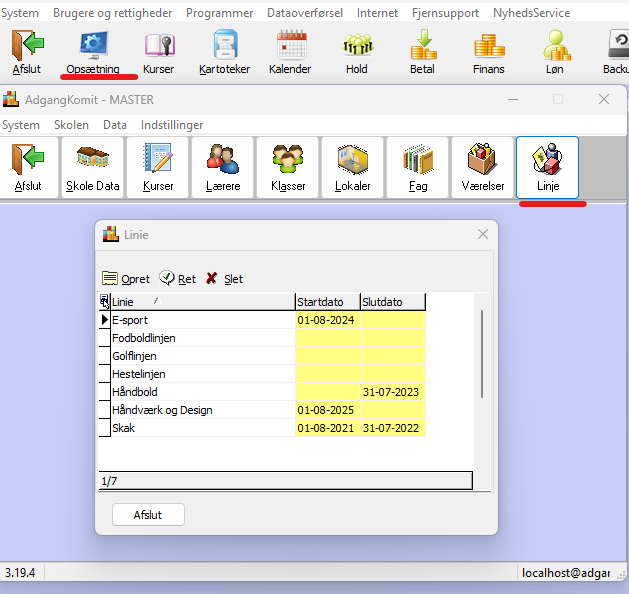Click the grid selector icon beside Linie header
629x594 pixels.
[x=104, y=301]
